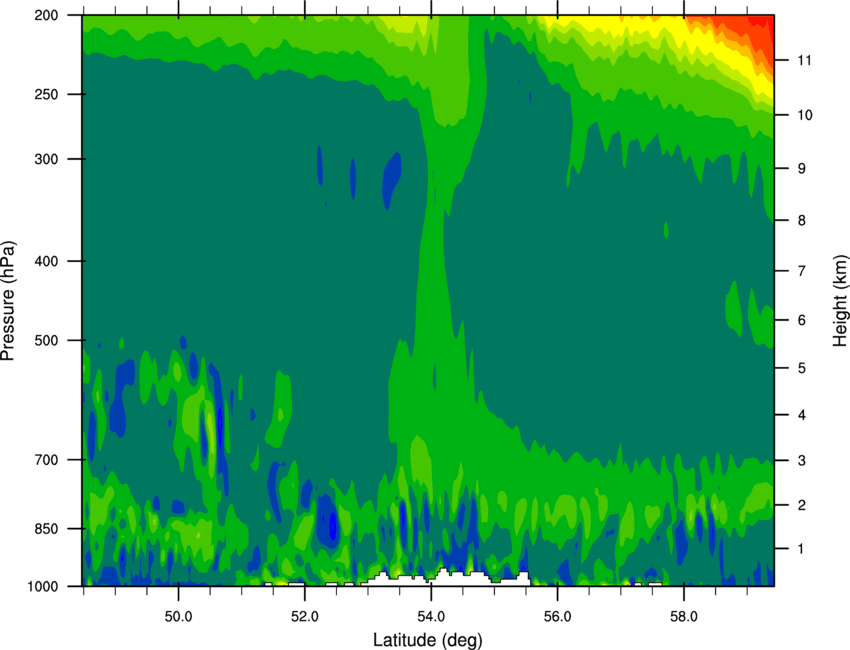Pick the 9 km height label
Viewport: 850px width, 650px height.
pyautogui.click(x=802, y=169)
